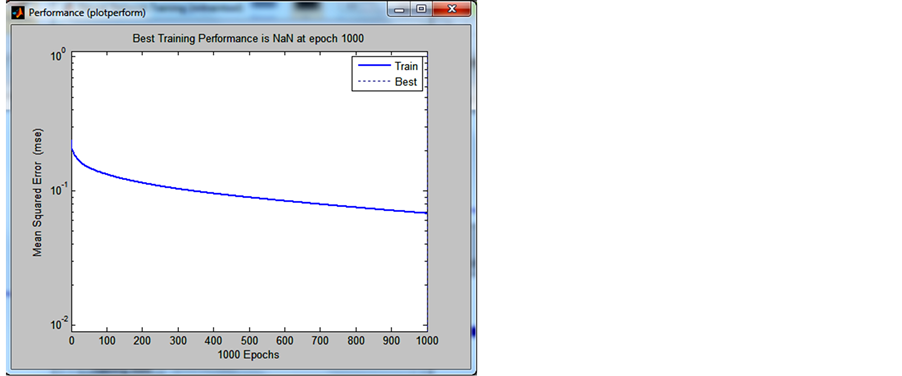This screenshot has height=376, width=902.
Task: Click the 1000 tick label on epoch axis
Action: click(426, 340)
